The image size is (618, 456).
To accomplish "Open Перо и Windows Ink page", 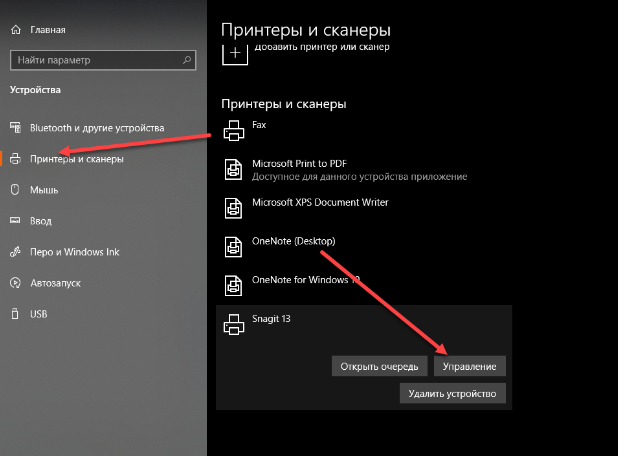I will (x=74, y=252).
